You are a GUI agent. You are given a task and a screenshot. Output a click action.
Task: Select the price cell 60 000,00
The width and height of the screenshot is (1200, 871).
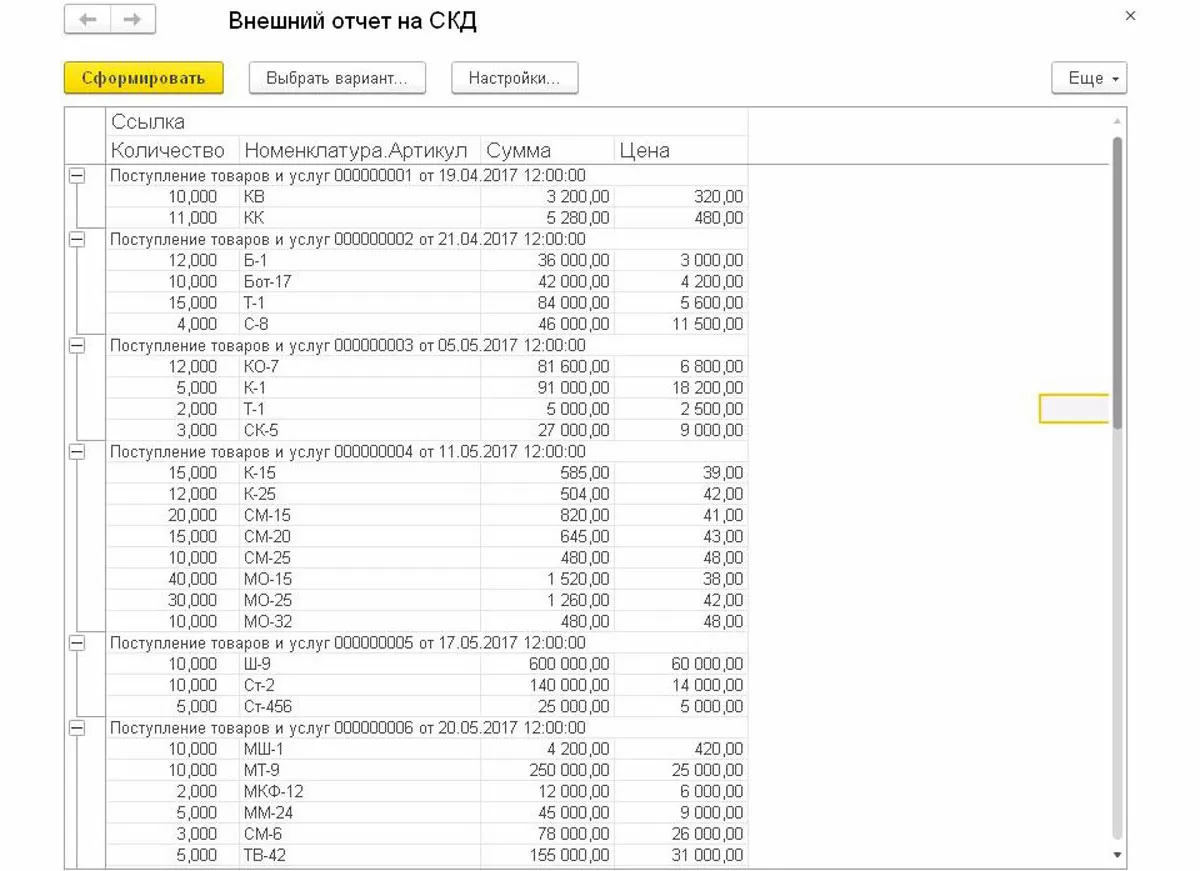point(681,664)
